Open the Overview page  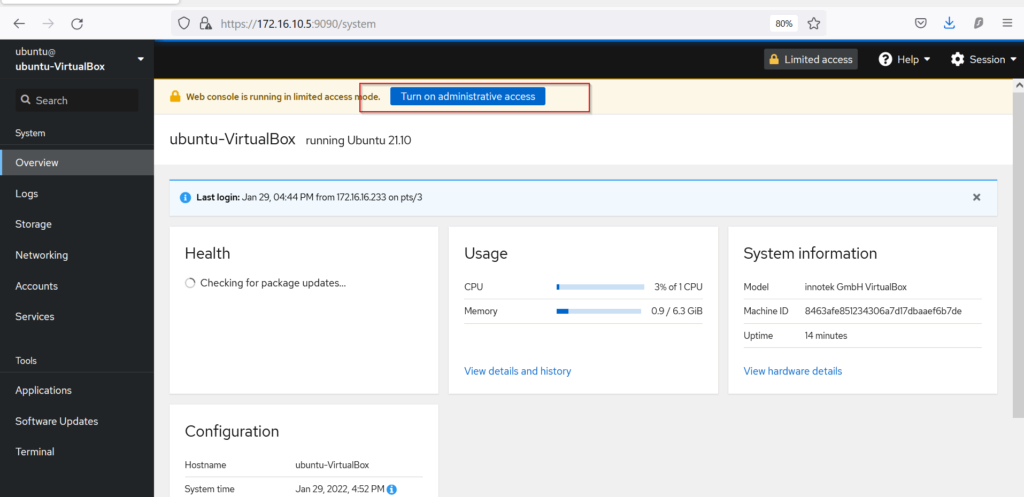click(77, 163)
